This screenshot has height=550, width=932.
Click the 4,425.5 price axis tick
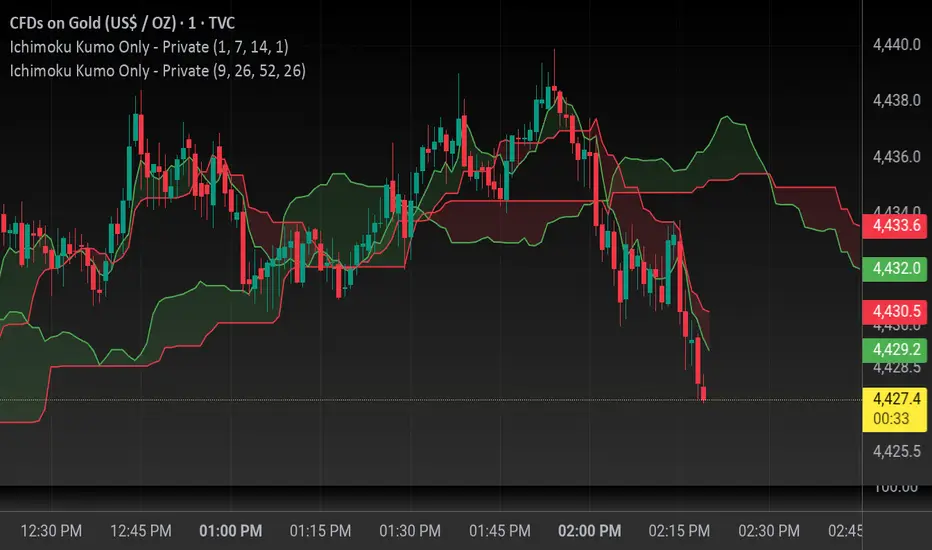pyautogui.click(x=896, y=451)
